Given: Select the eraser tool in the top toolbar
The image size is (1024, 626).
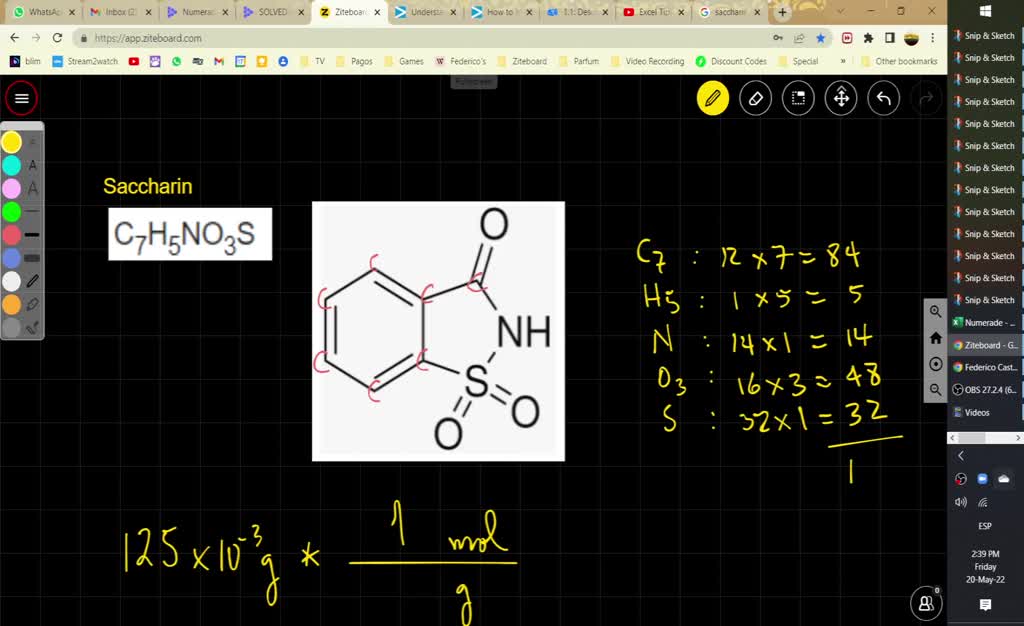Looking at the screenshot, I should click(x=755, y=98).
